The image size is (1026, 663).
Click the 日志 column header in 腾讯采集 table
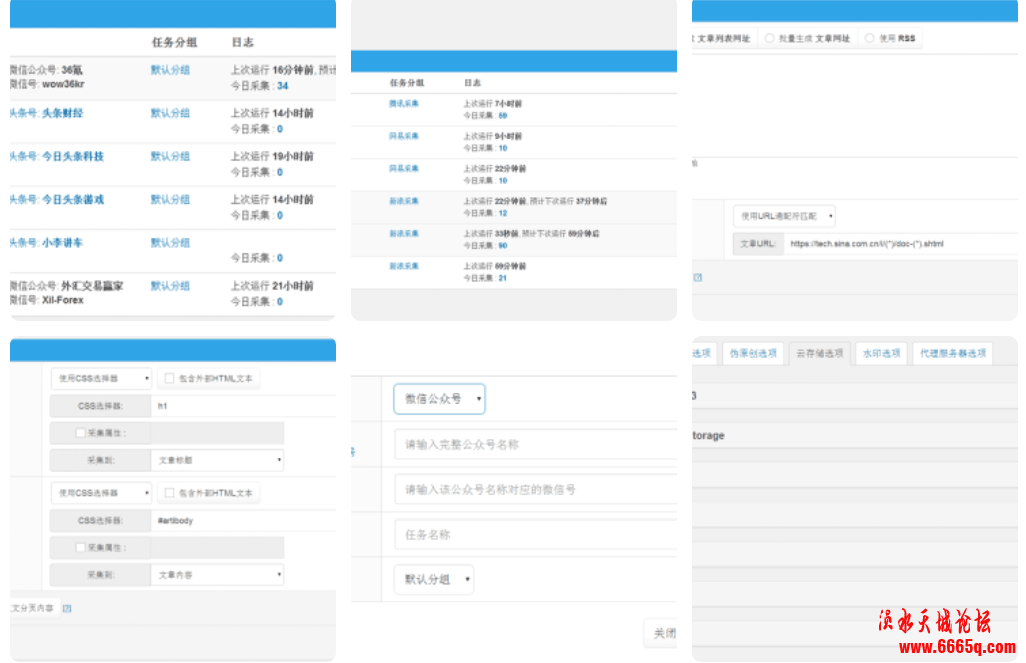pyautogui.click(x=472, y=83)
